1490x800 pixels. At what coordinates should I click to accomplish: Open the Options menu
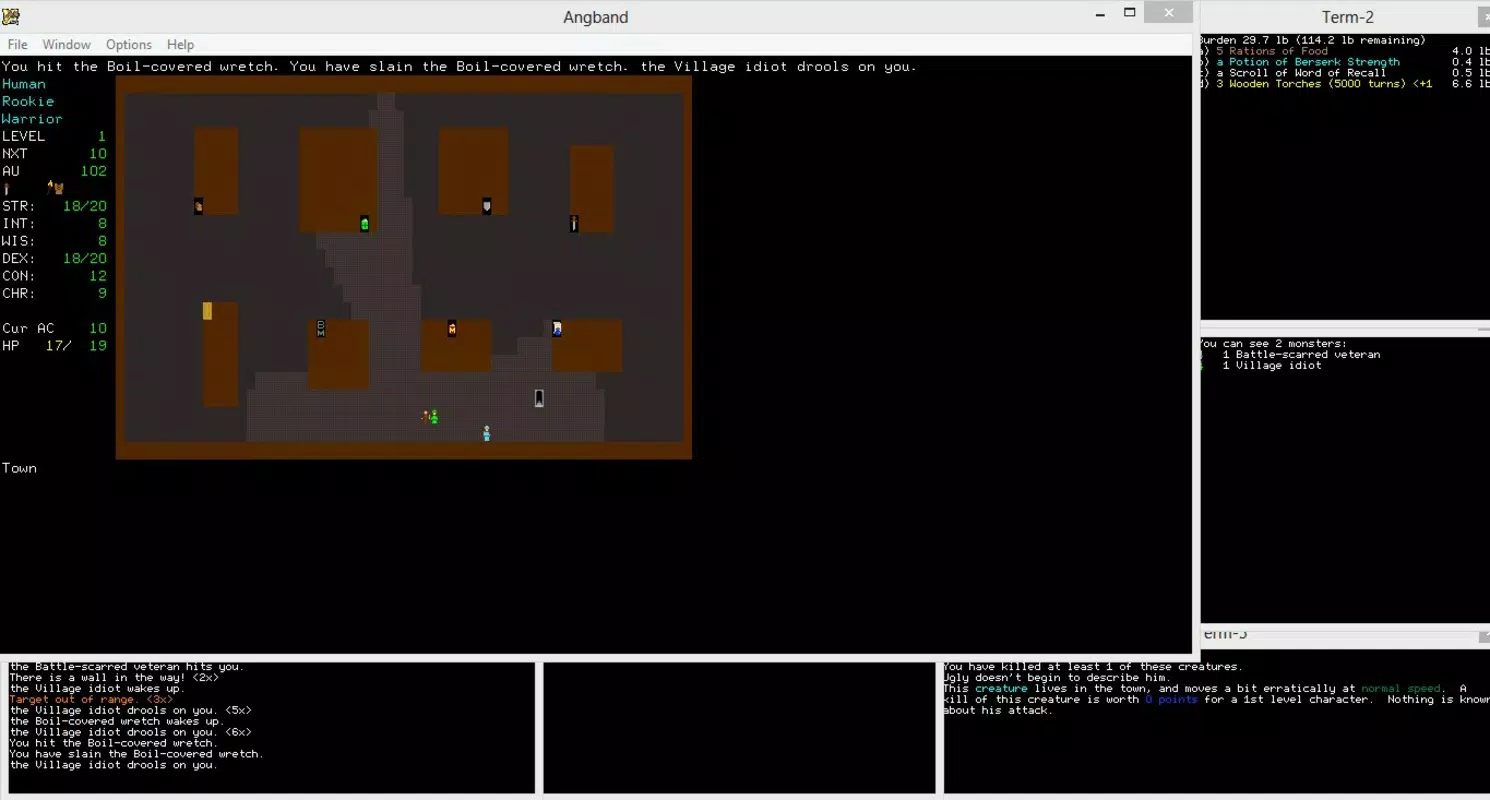click(129, 45)
